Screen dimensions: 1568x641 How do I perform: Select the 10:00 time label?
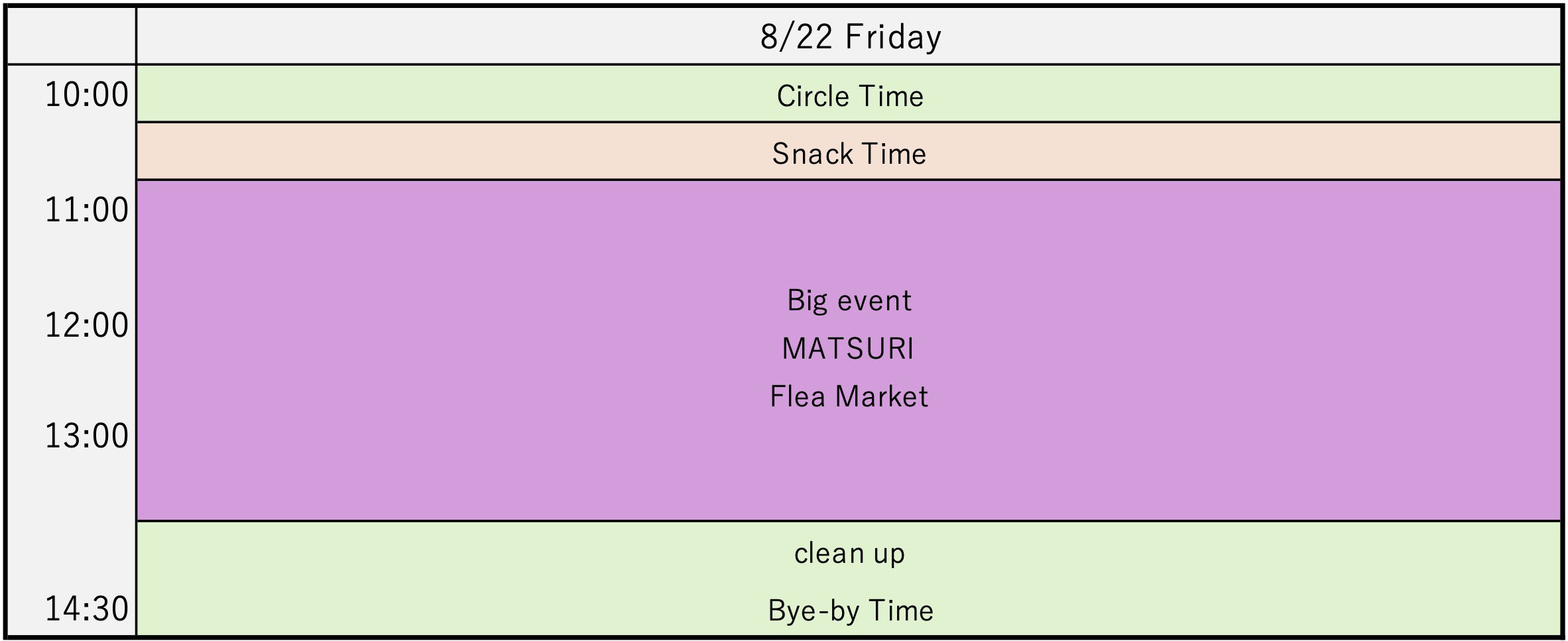pos(87,95)
